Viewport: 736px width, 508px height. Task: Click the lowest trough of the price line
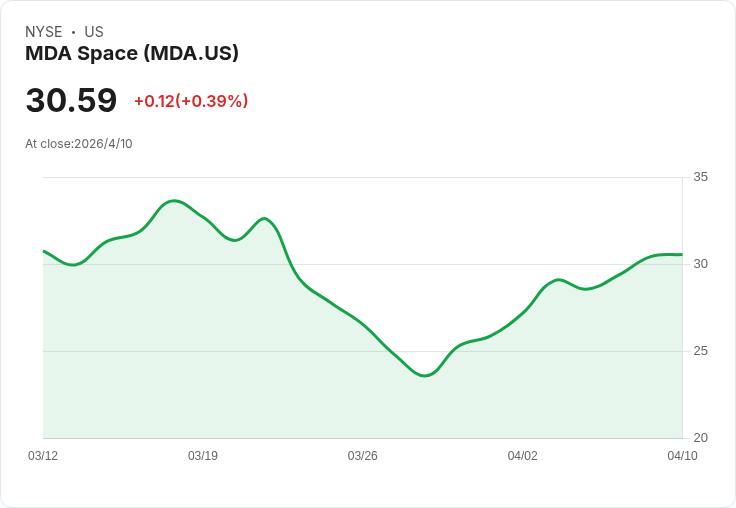pos(426,376)
